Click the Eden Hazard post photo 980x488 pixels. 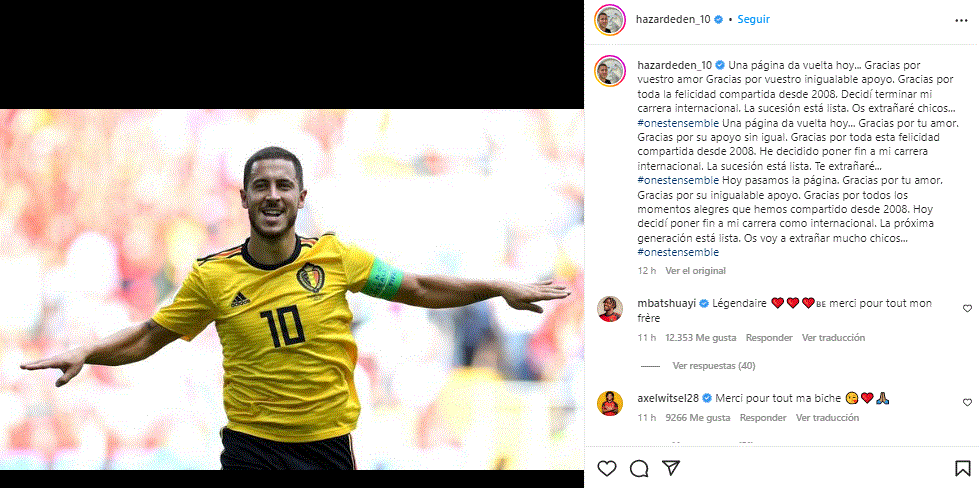tap(292, 289)
